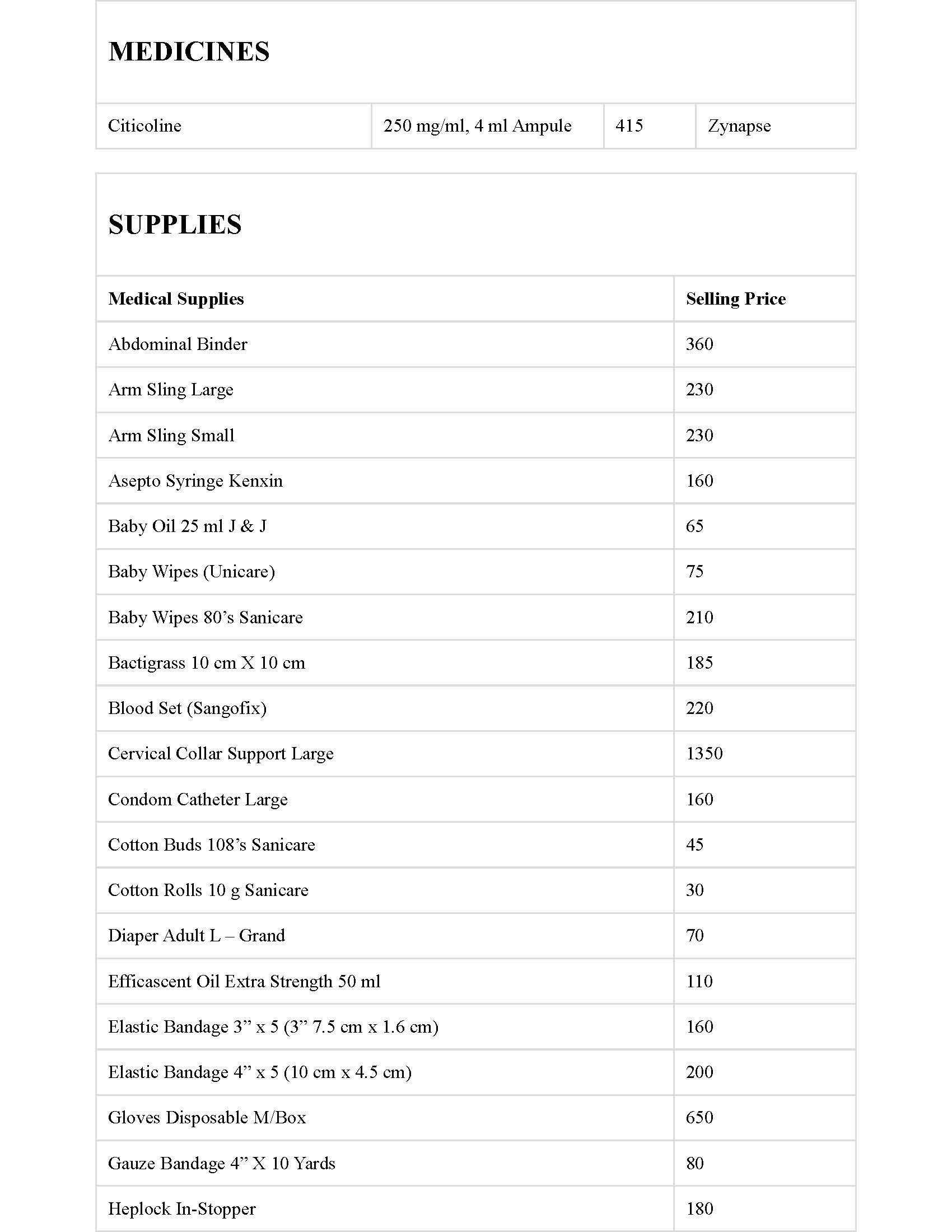
Task: Click the Diaper Adult L – Grand entry
Action: [x=196, y=935]
